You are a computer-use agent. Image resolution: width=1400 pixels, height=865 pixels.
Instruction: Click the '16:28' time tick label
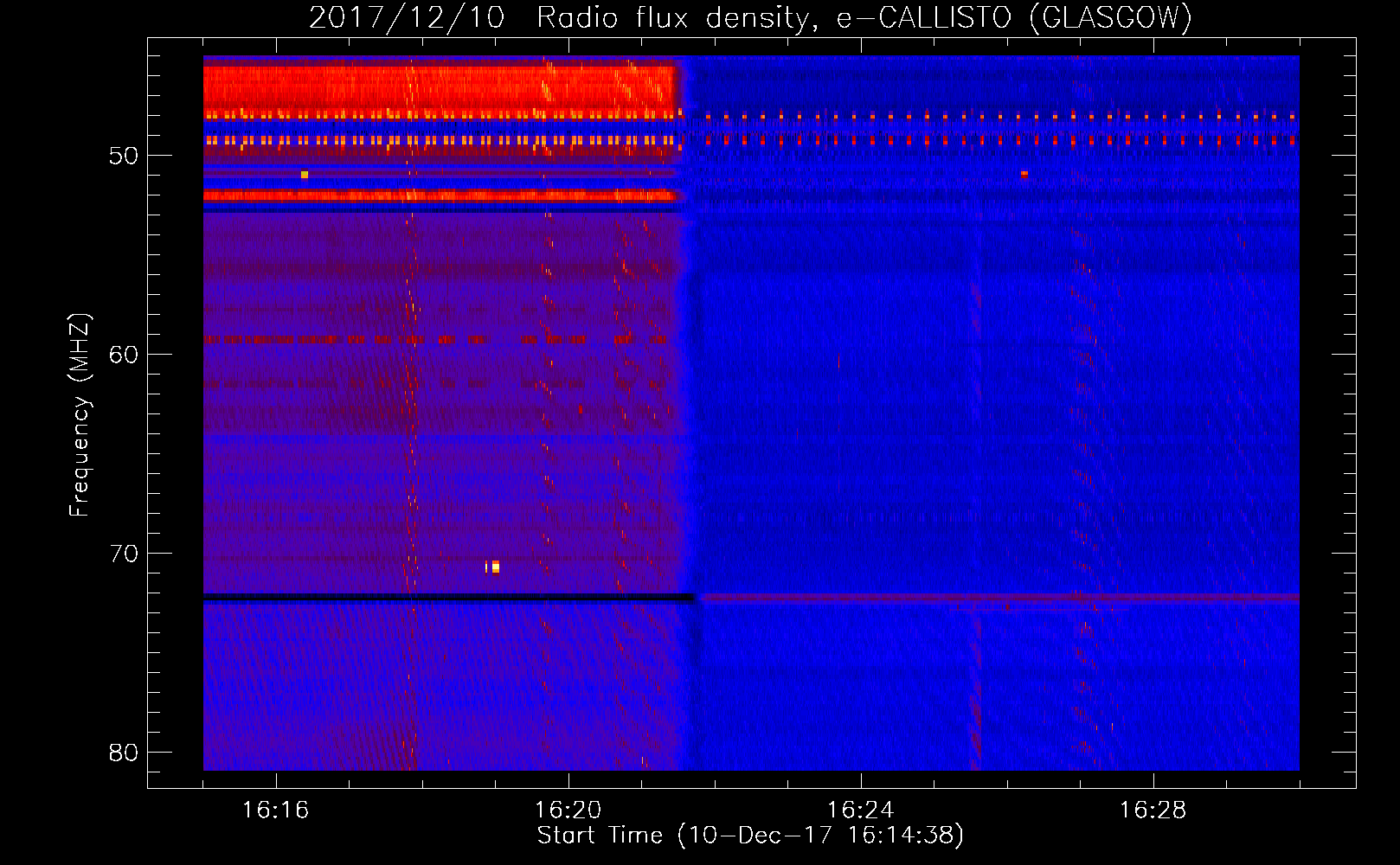pos(1153,811)
